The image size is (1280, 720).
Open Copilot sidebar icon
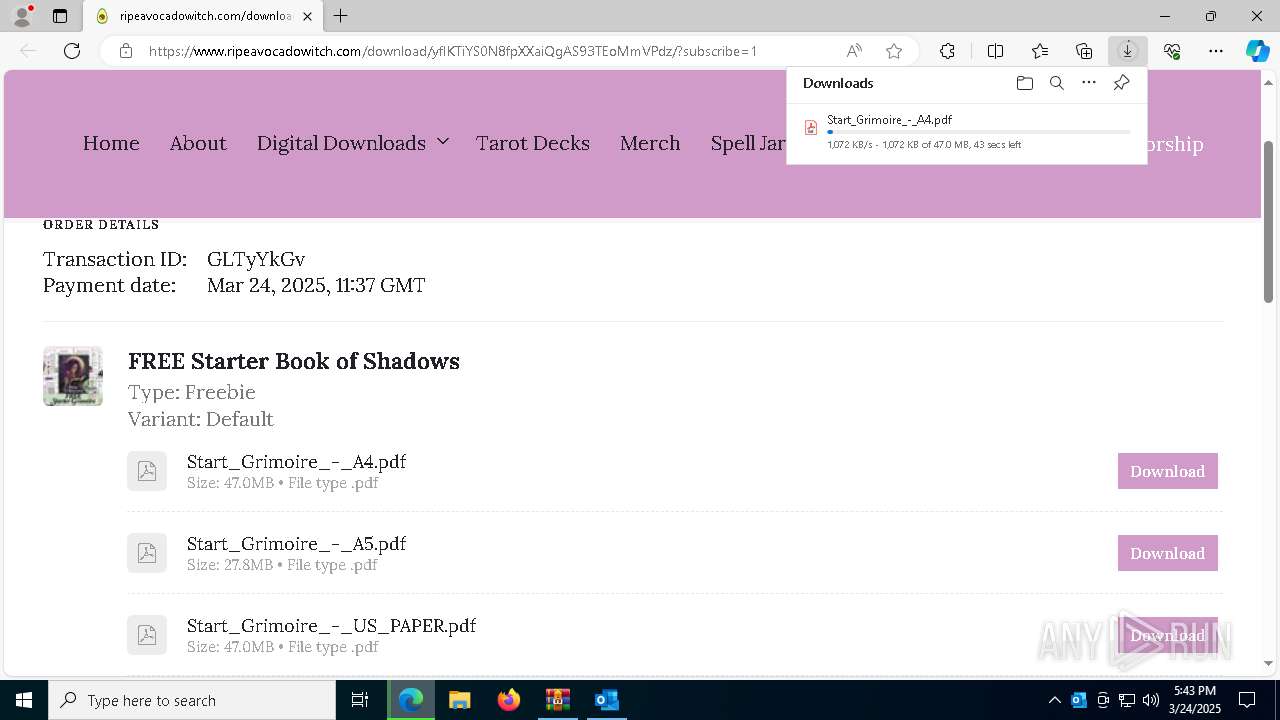[1258, 51]
